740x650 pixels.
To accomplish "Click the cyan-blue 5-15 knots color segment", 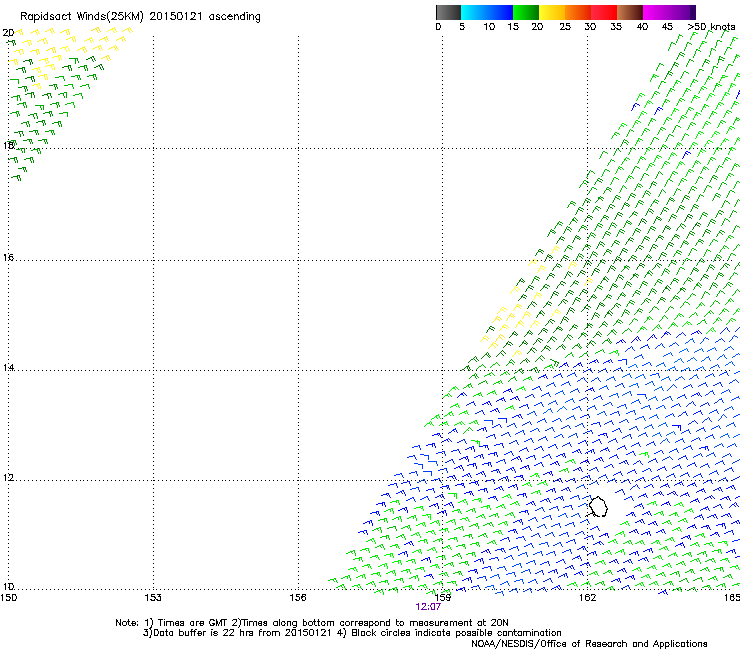I will pyautogui.click(x=487, y=12).
